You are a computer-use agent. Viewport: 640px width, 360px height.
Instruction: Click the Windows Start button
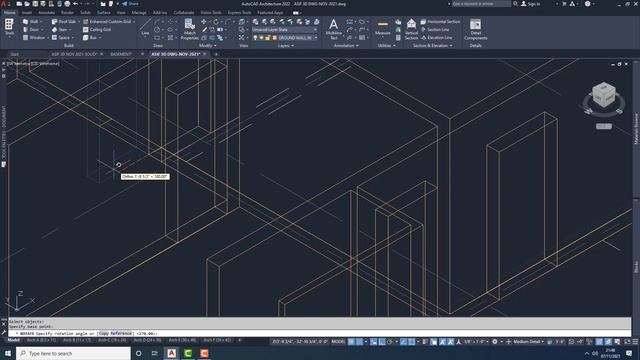pyautogui.click(x=8, y=353)
